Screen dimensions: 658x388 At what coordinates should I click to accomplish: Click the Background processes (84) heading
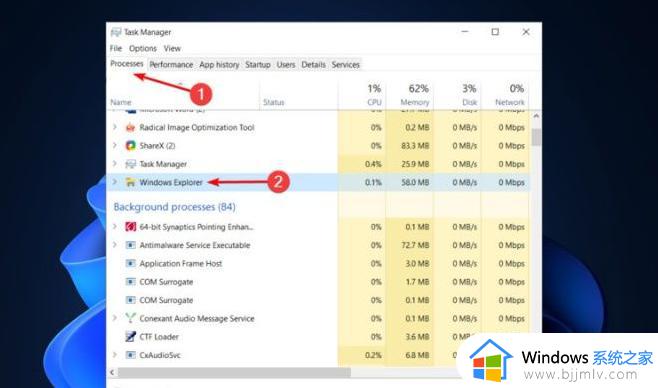(x=175, y=207)
